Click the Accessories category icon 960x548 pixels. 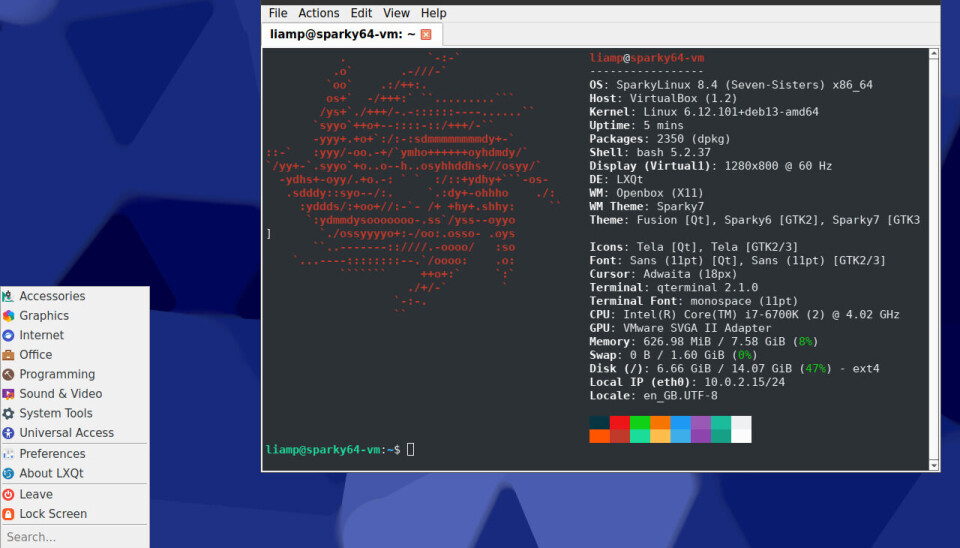tap(8, 296)
